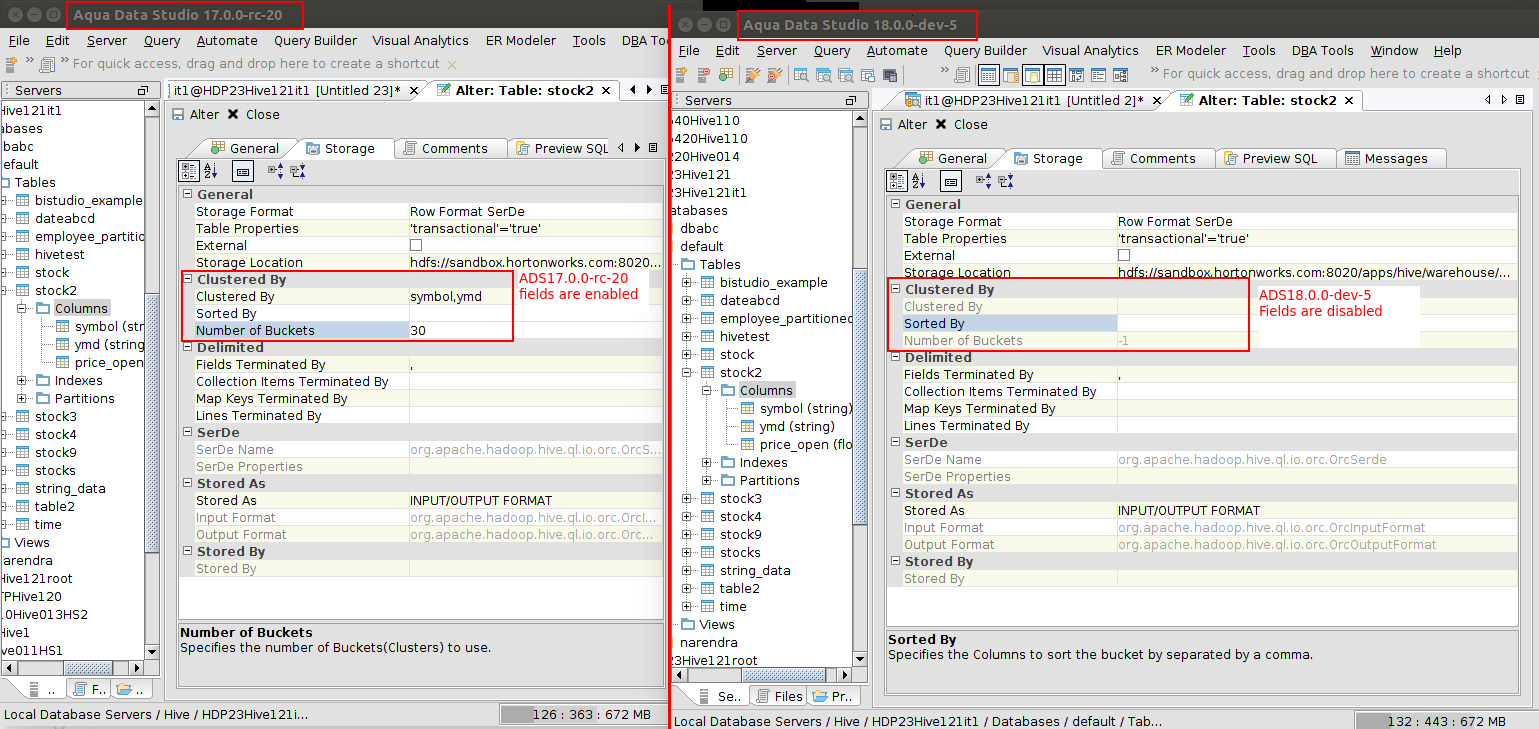Collapse all categories icon in ADS 17 Storage tab
Viewport: 1539px width, 729px height.
[x=298, y=171]
